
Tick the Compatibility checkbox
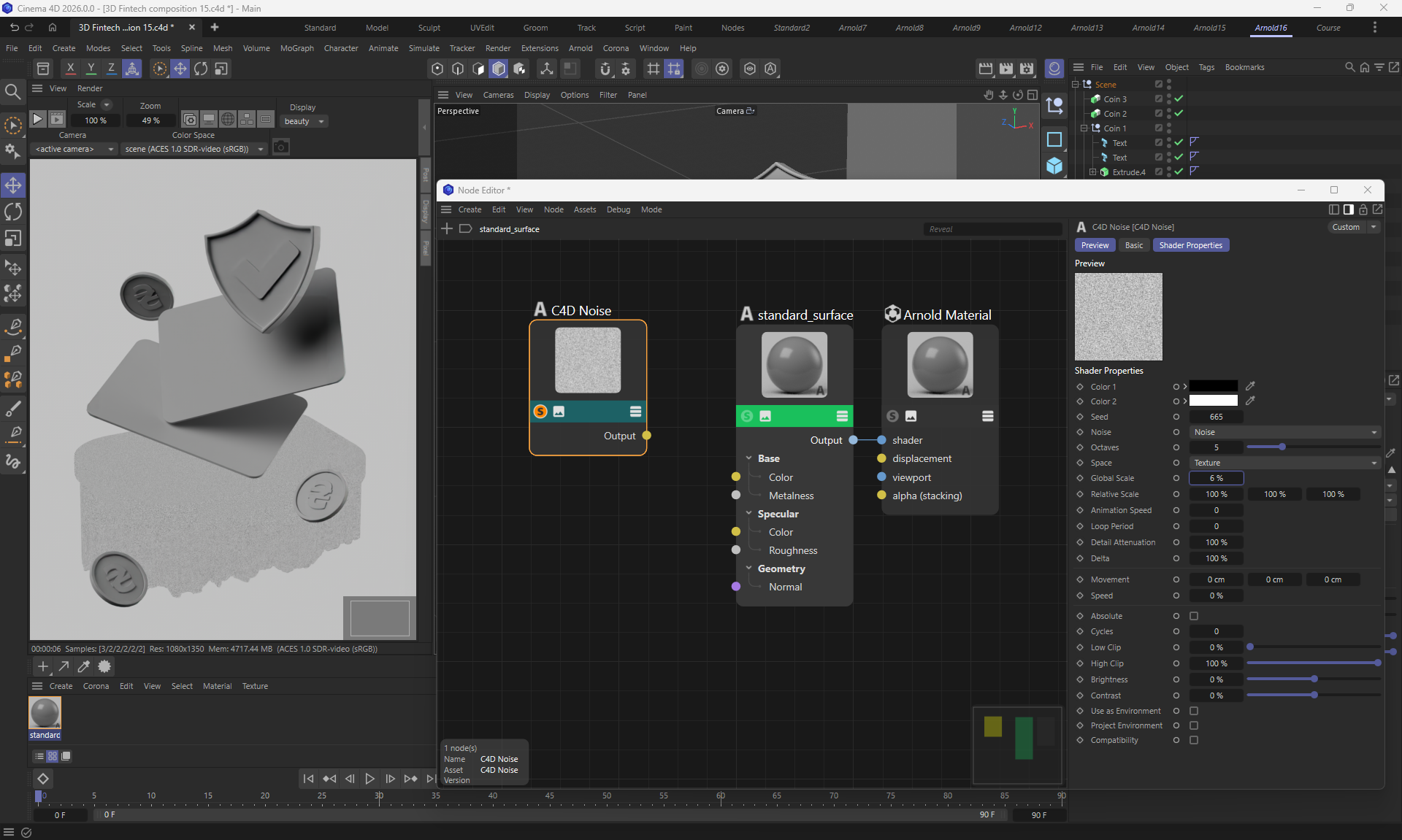click(x=1194, y=740)
